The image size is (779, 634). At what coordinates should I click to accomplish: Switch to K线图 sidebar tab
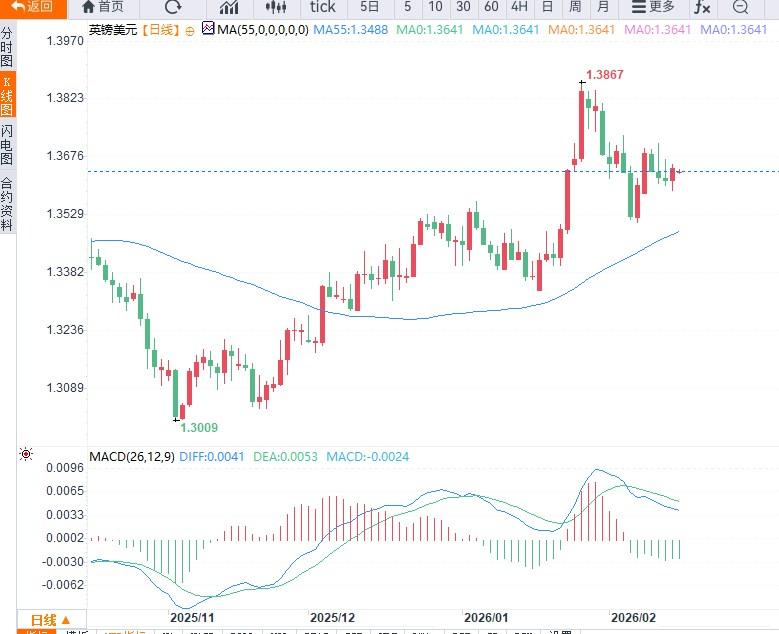click(7, 95)
